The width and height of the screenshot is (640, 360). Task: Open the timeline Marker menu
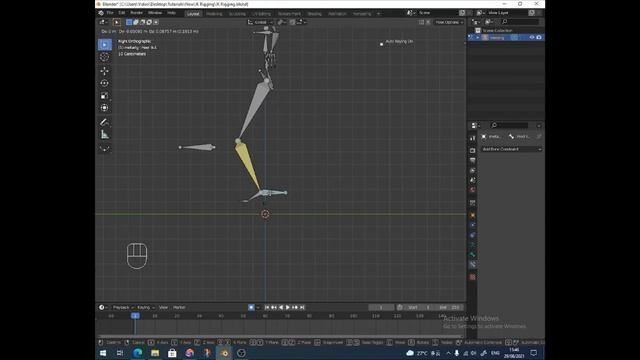pos(179,307)
